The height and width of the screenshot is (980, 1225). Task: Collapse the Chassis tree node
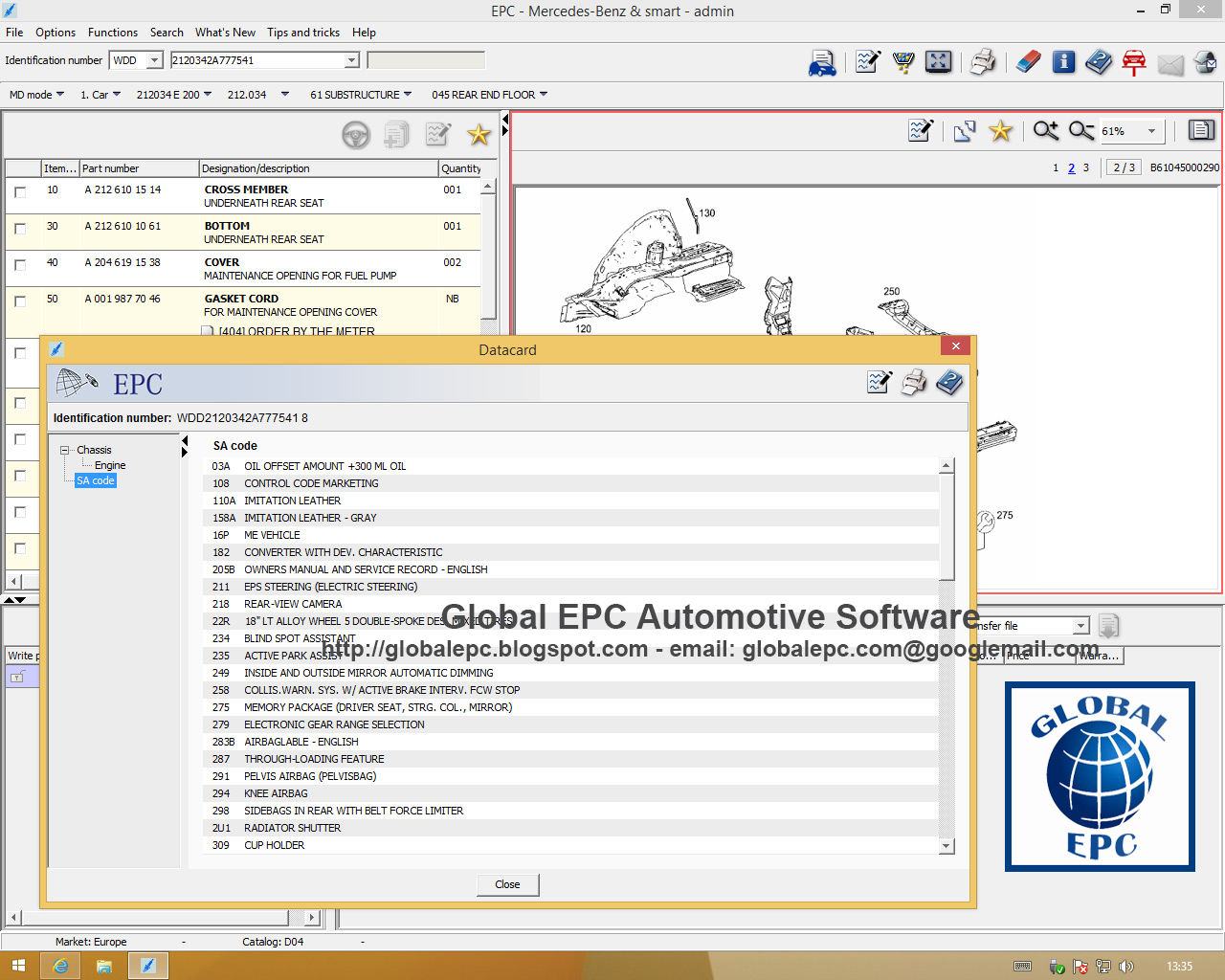(65, 450)
